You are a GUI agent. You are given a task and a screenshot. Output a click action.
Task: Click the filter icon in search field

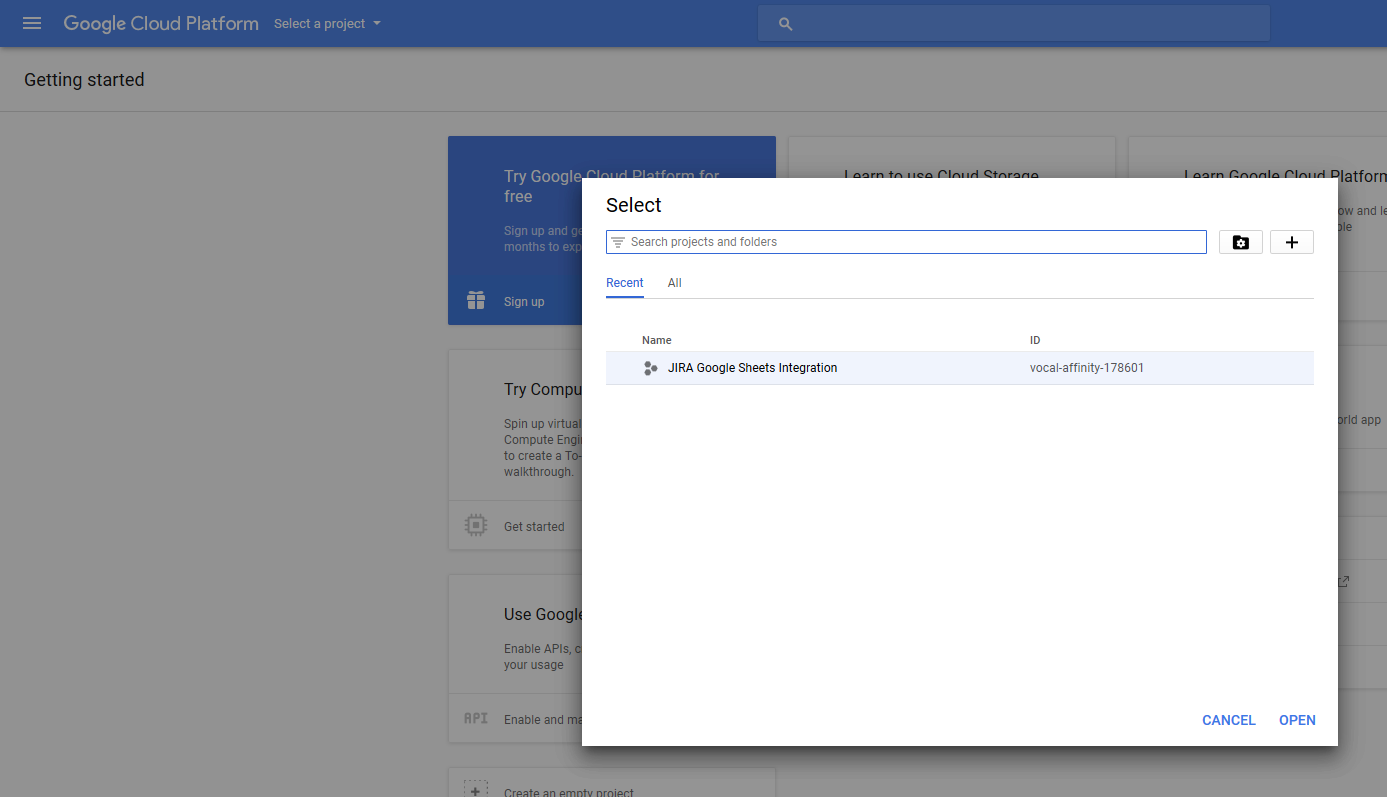[618, 242]
